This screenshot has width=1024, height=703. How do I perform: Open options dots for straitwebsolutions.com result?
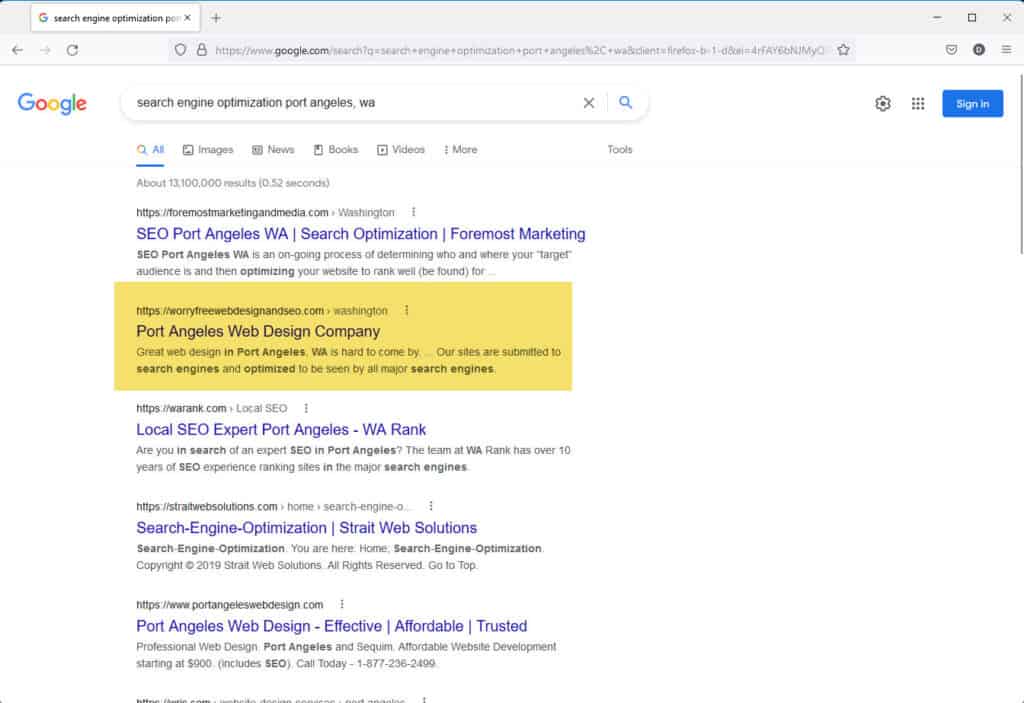point(430,506)
